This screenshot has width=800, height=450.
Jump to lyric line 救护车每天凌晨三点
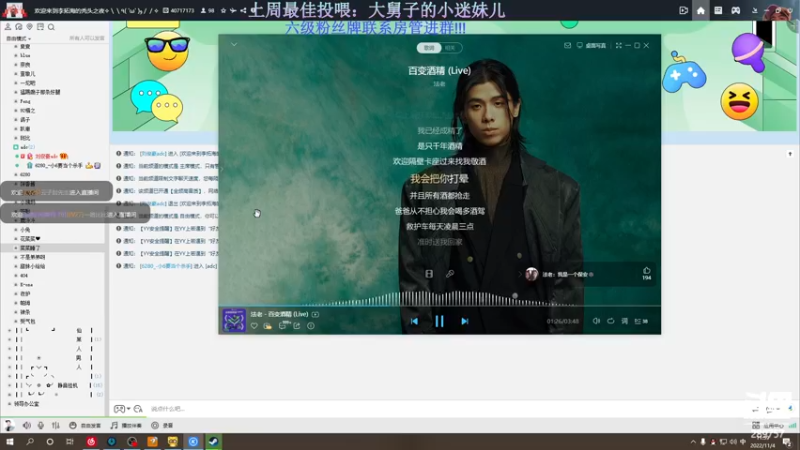439,226
